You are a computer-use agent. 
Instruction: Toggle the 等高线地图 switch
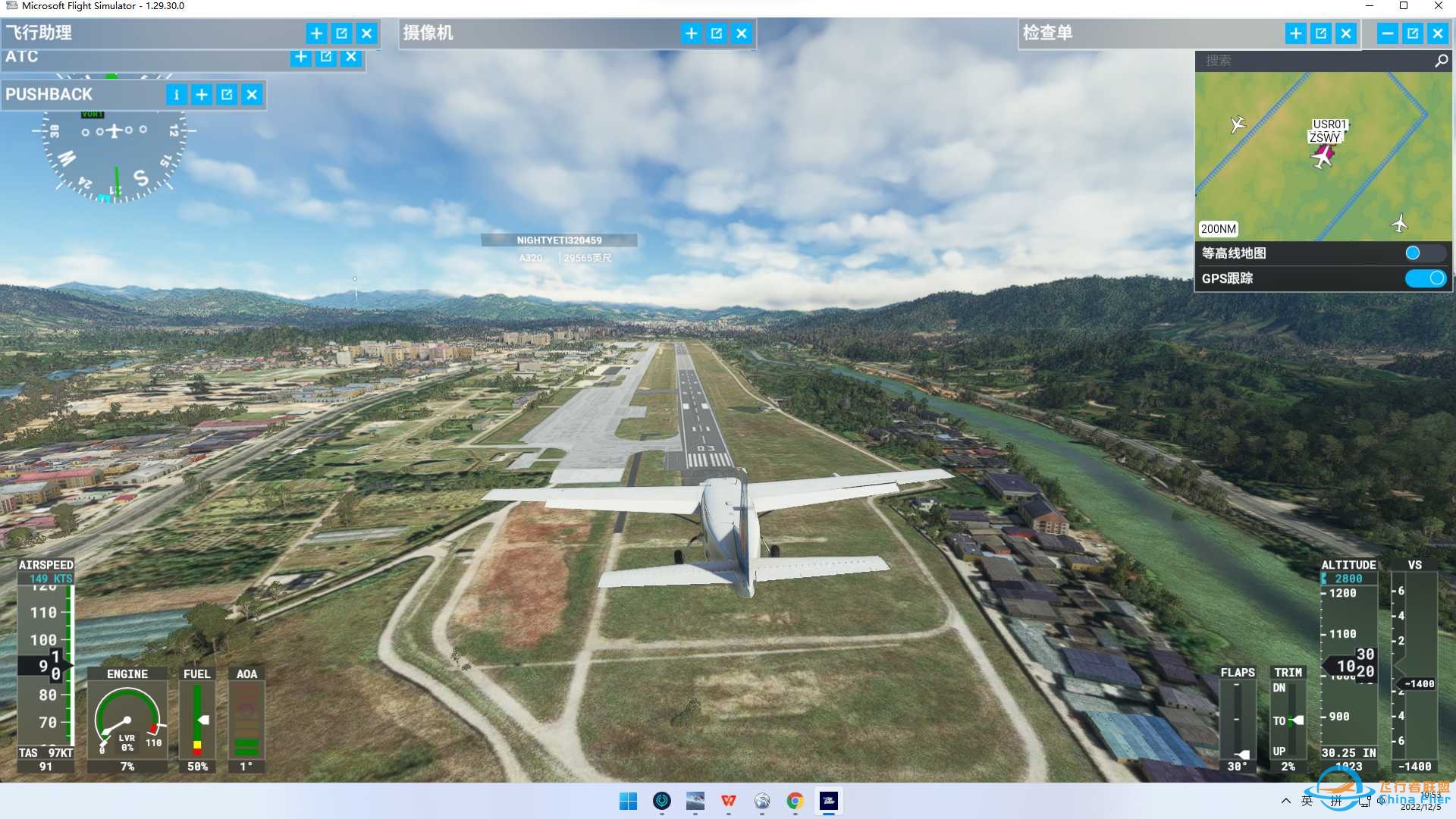pos(1426,253)
